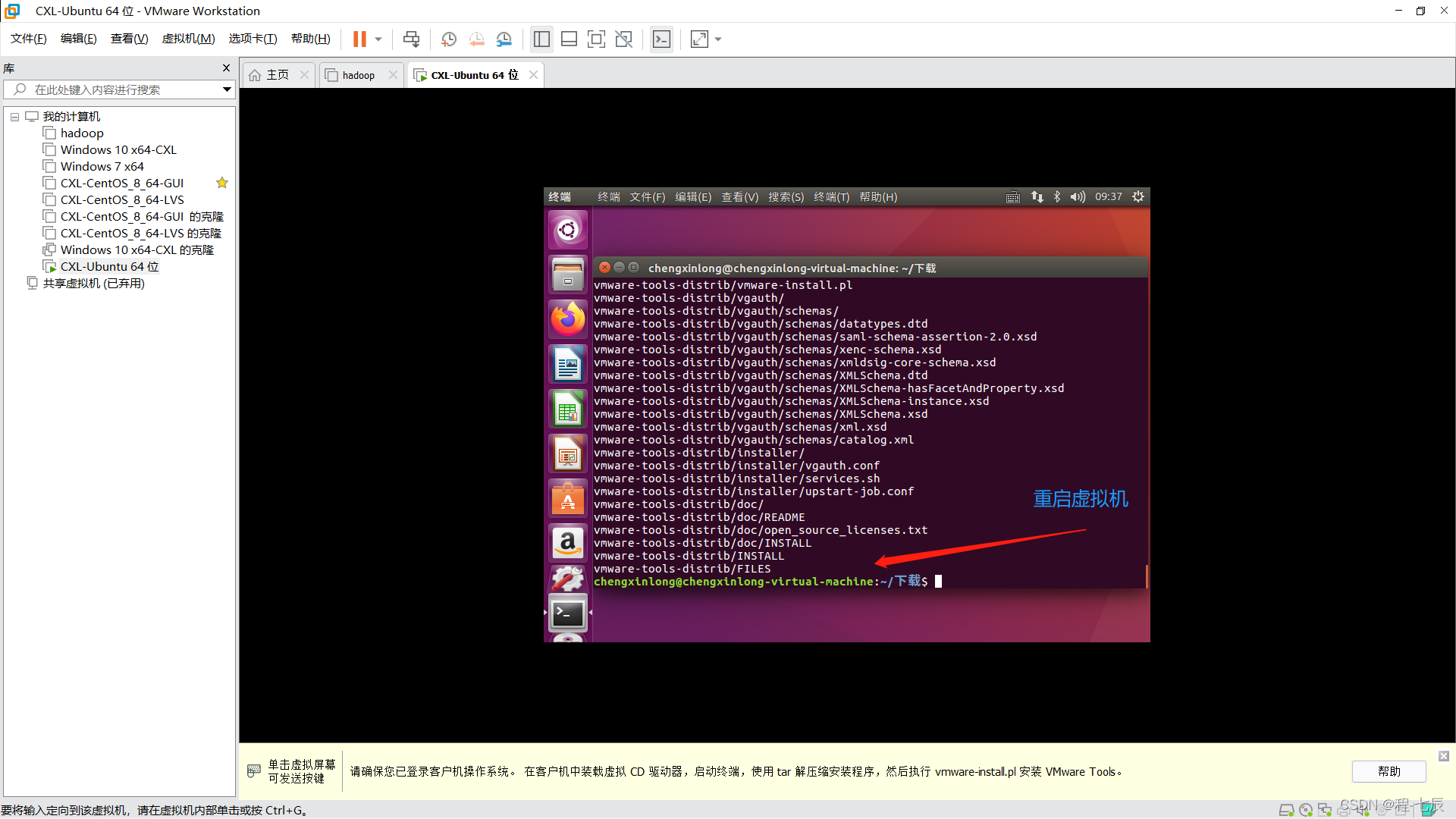The width and height of the screenshot is (1456, 819).
Task: Open the library search dropdown arrow
Action: pos(227,89)
